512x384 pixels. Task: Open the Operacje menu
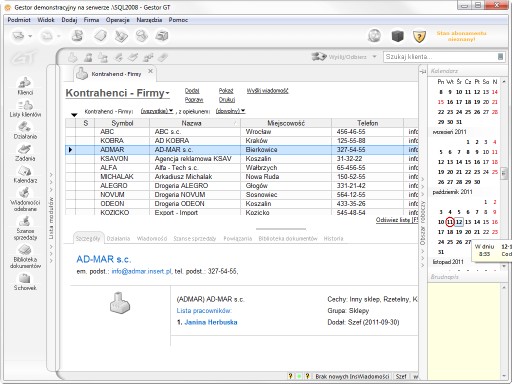[117, 20]
